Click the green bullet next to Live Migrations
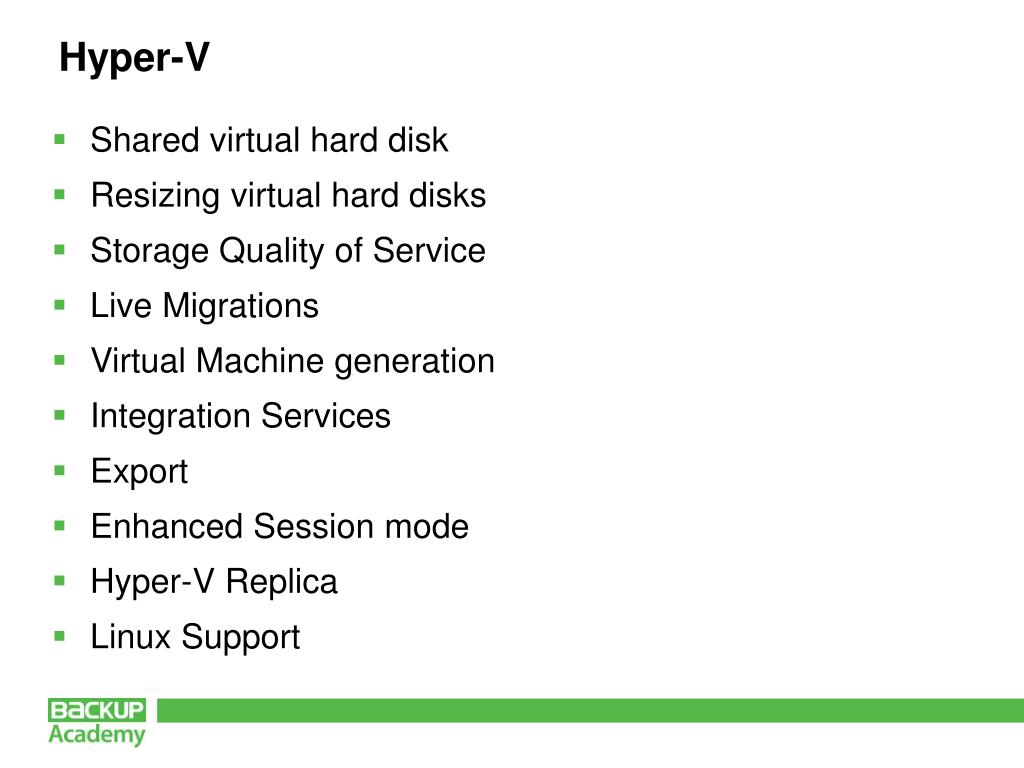Viewport: 1024px width, 768px height. point(59,305)
